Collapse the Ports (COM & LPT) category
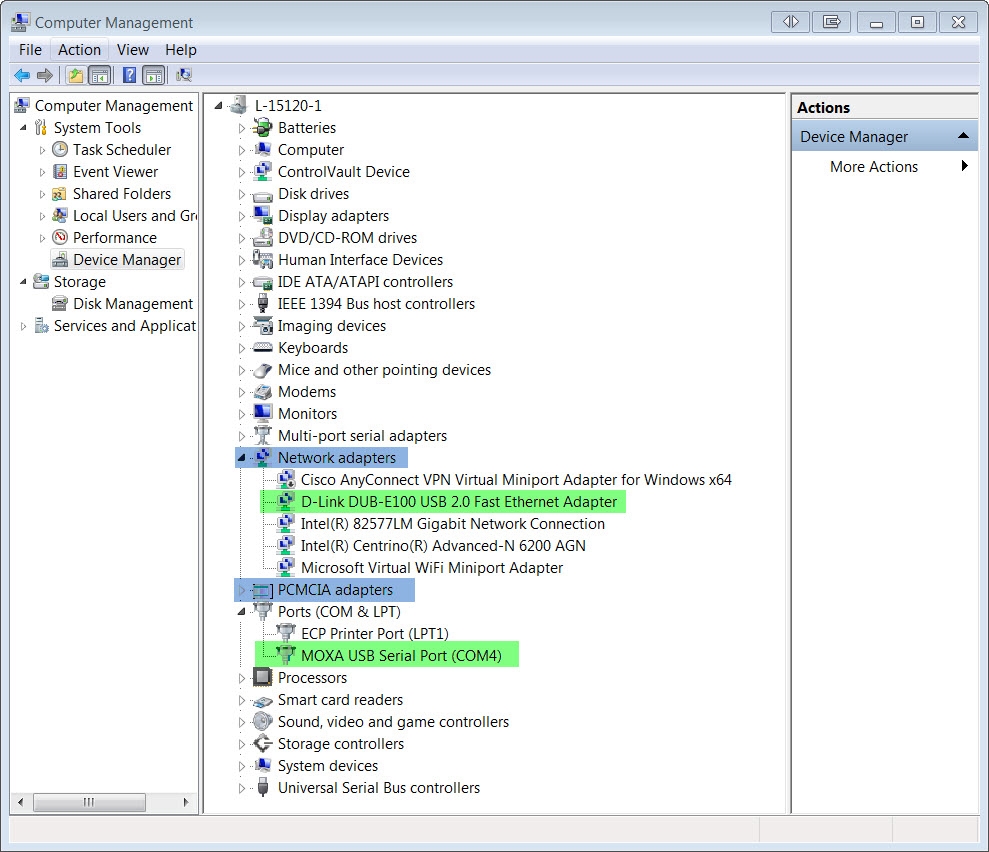Image resolution: width=989 pixels, height=852 pixels. (x=242, y=612)
